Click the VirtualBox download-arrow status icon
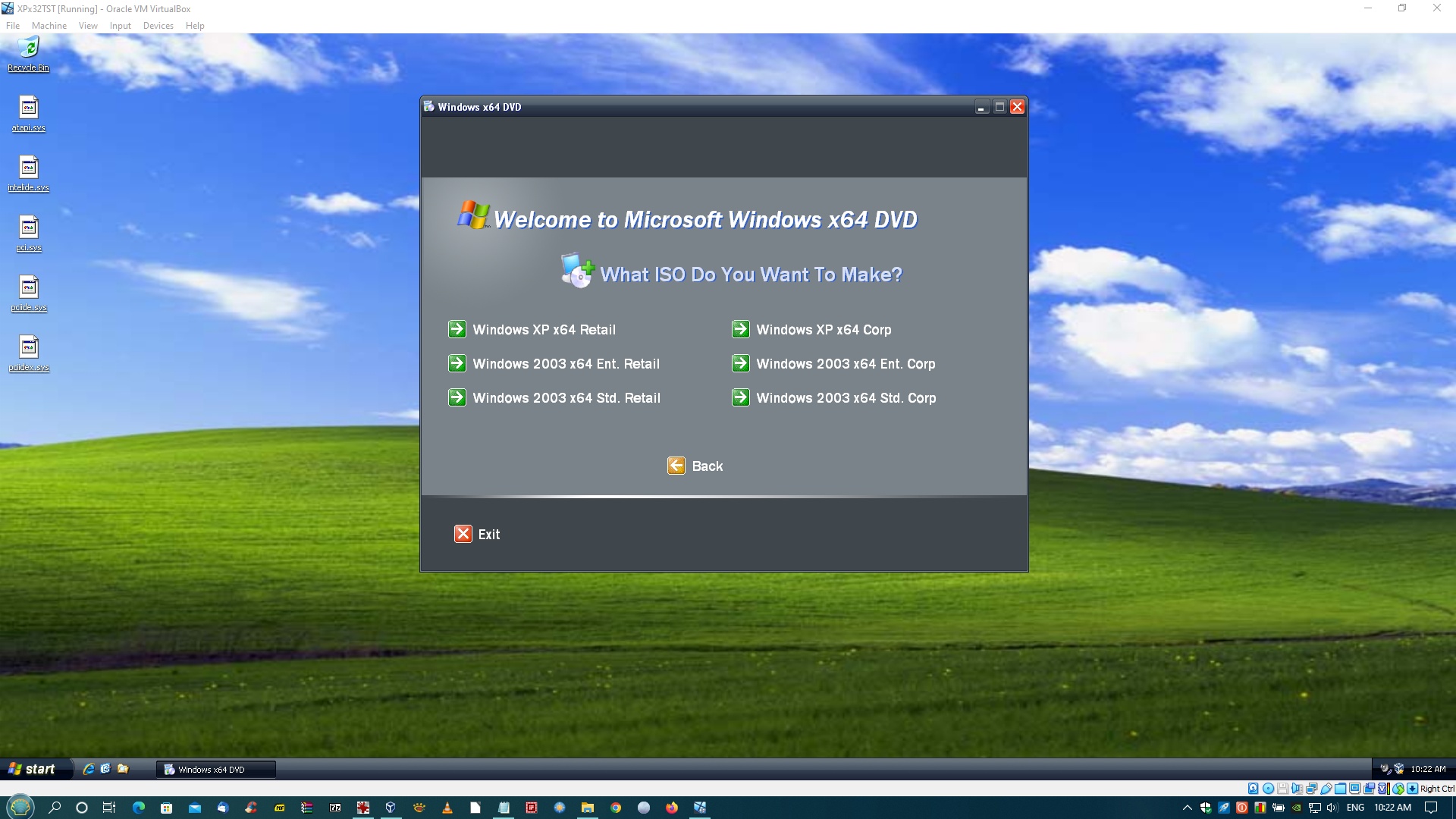This screenshot has height=819, width=1456. (1412, 789)
